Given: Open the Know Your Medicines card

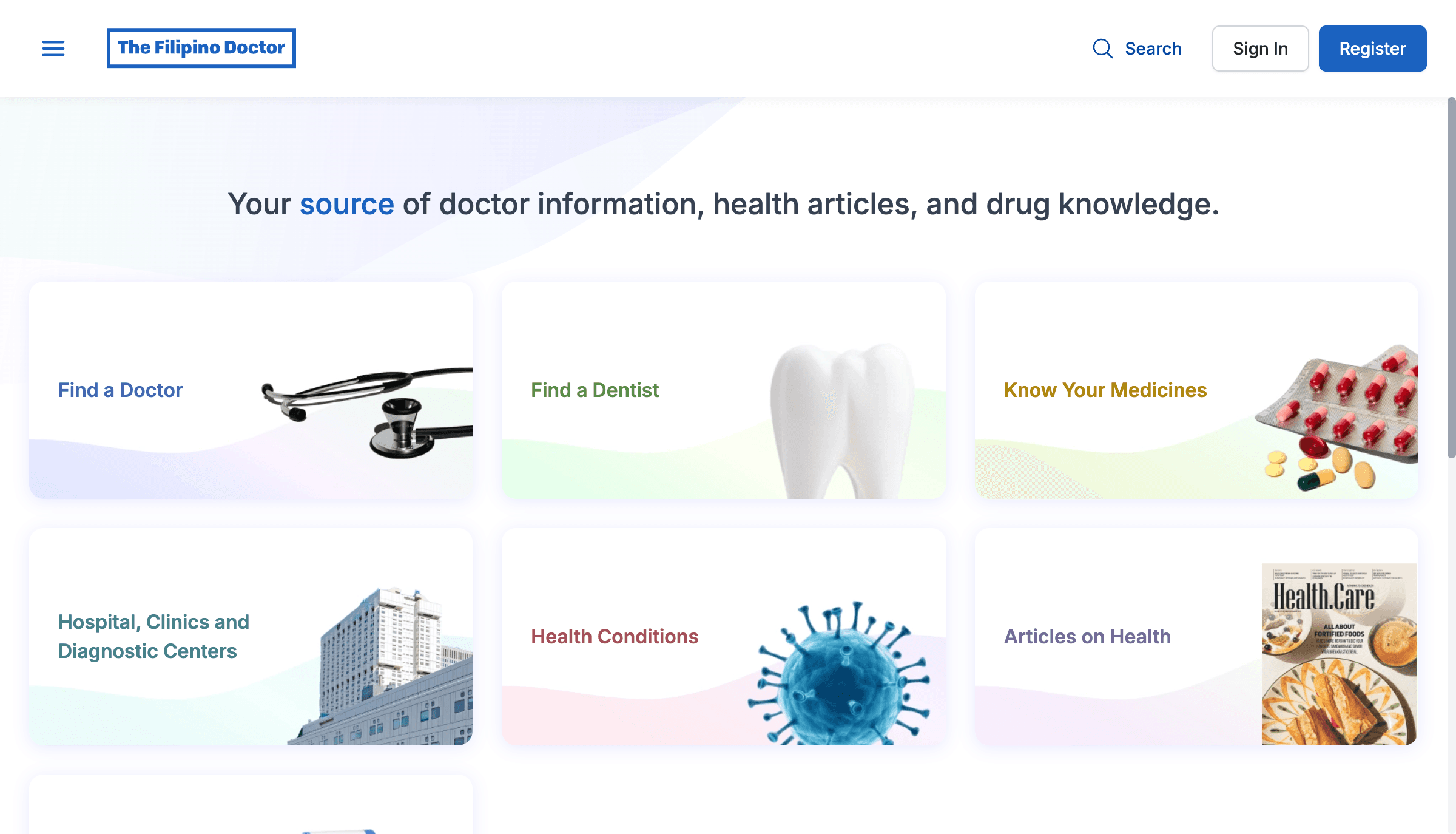Looking at the screenshot, I should pyautogui.click(x=1196, y=390).
